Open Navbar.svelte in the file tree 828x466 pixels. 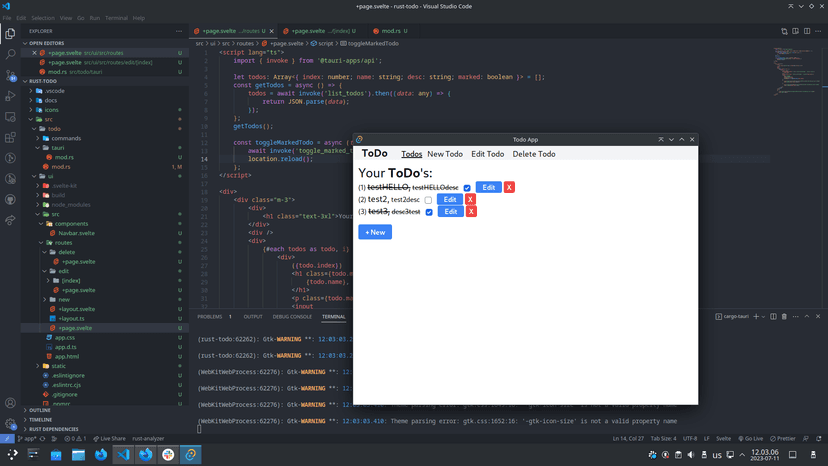click(78, 233)
